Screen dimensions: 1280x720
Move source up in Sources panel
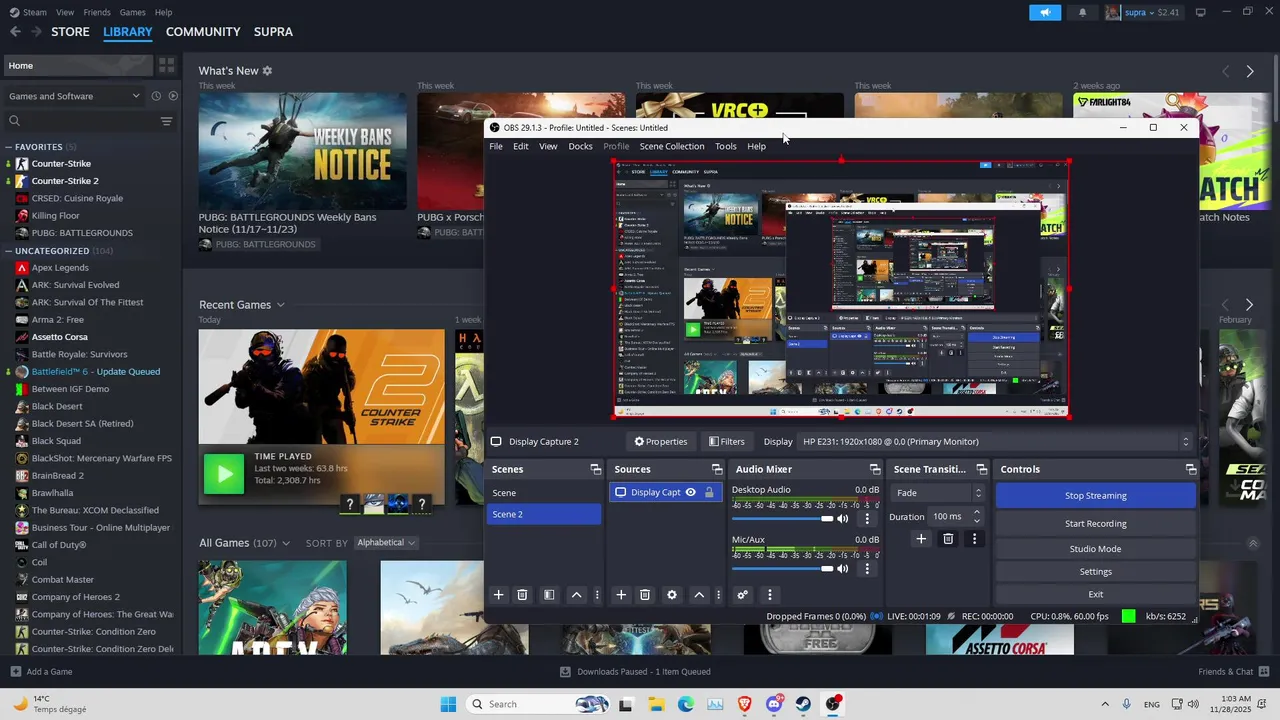(699, 595)
